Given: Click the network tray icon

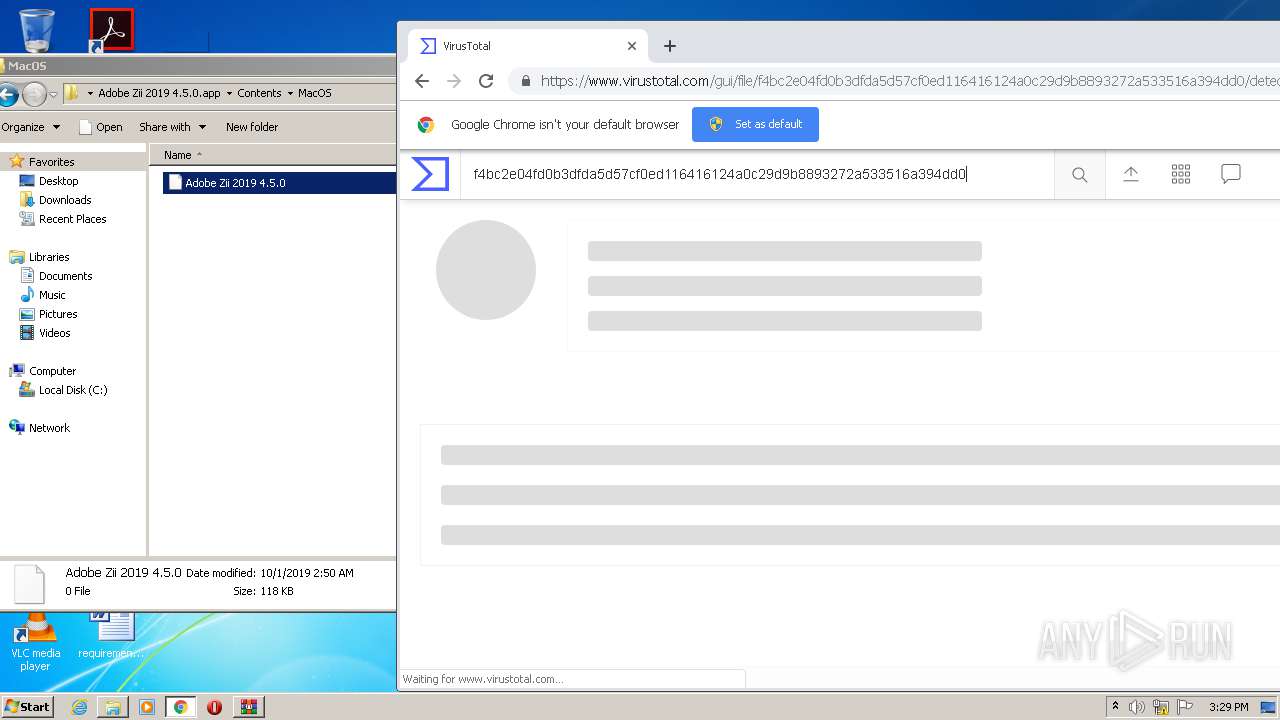Looking at the screenshot, I should 1161,707.
